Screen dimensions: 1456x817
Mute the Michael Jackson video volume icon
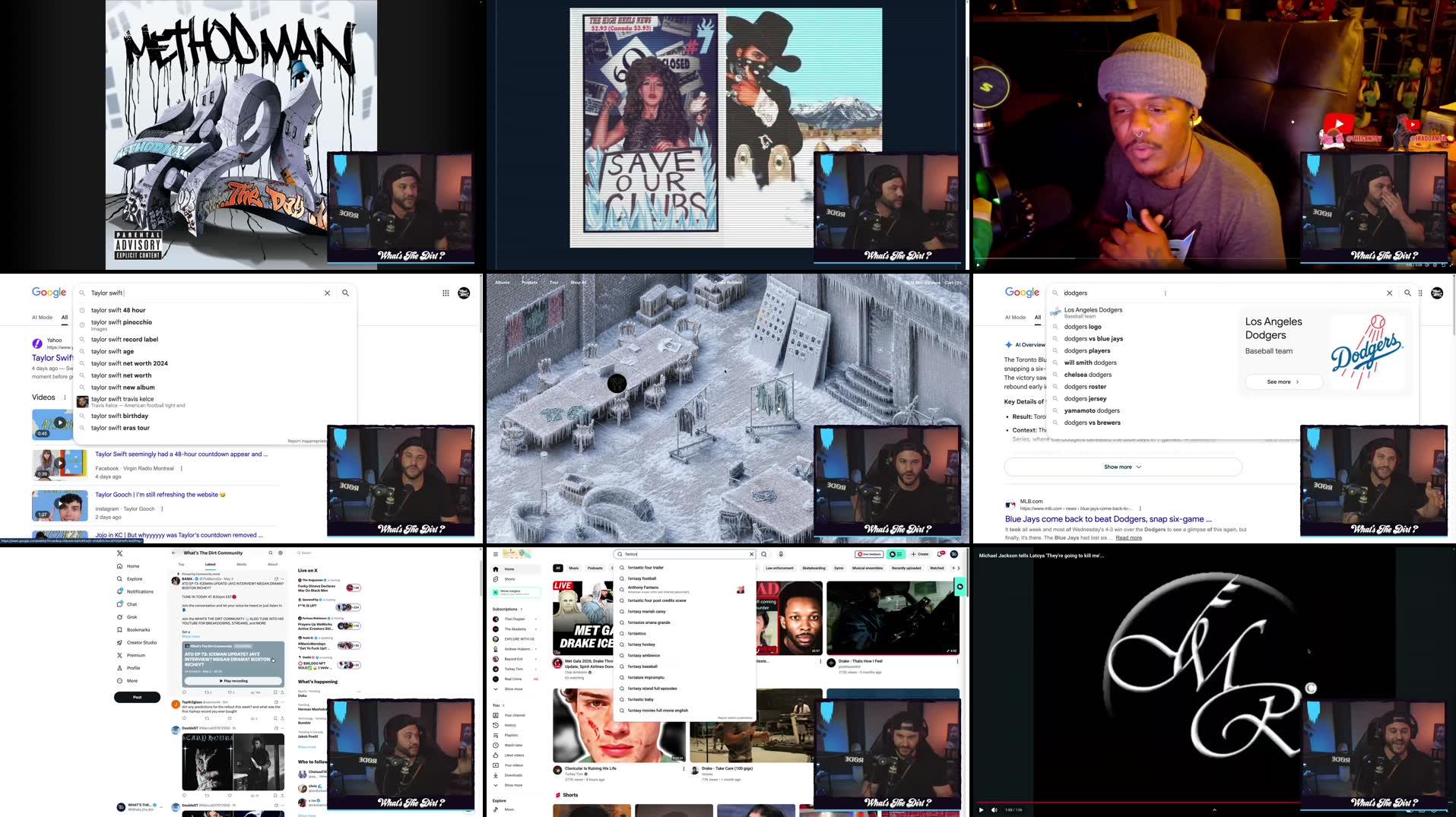pyautogui.click(x=994, y=810)
